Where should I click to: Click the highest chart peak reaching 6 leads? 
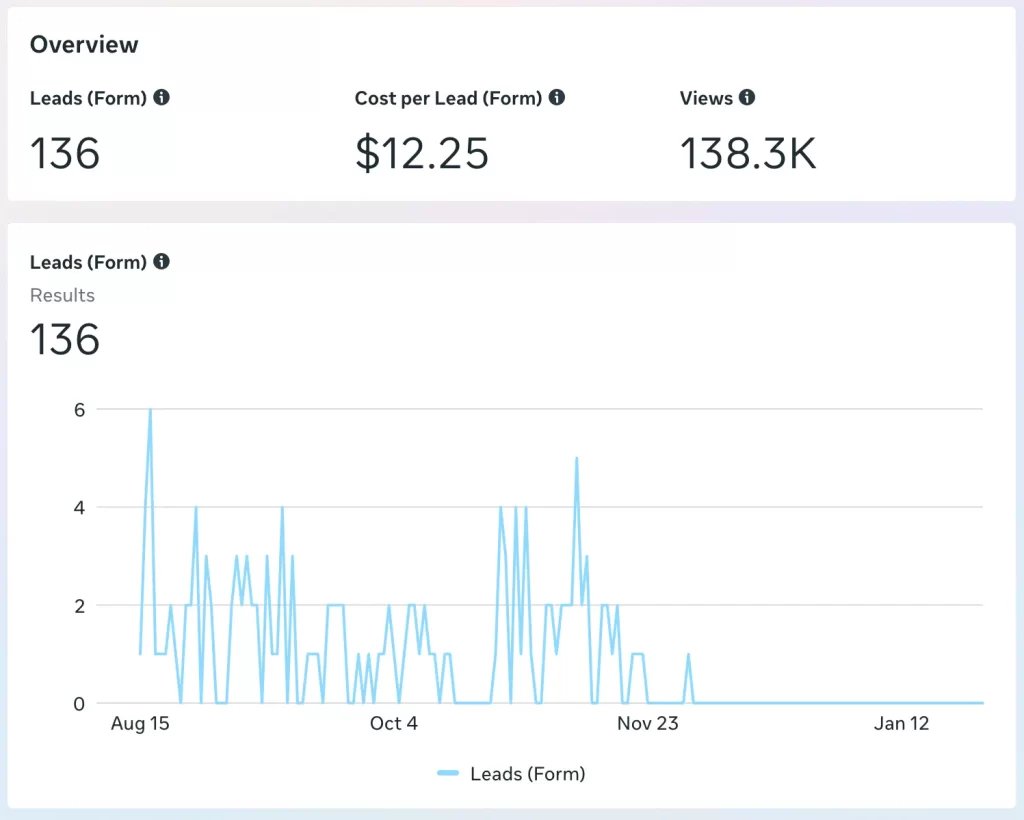[x=150, y=411]
